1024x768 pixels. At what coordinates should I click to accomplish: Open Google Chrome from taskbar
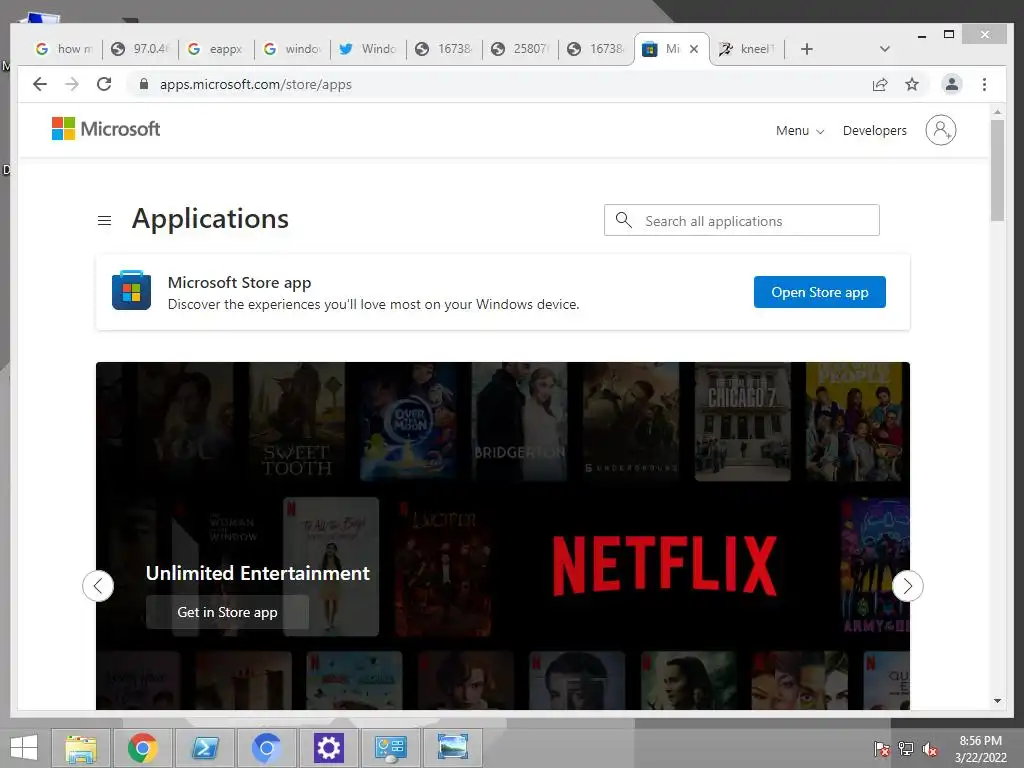tap(142, 748)
